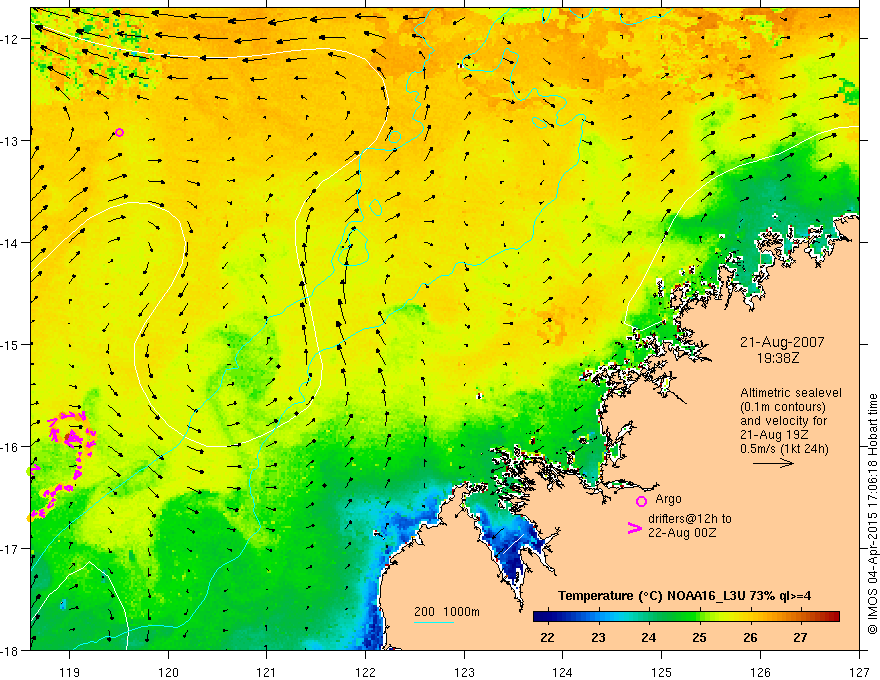Click the latitude axis label '-16'
The width and height of the screenshot is (880, 680).
(11, 447)
